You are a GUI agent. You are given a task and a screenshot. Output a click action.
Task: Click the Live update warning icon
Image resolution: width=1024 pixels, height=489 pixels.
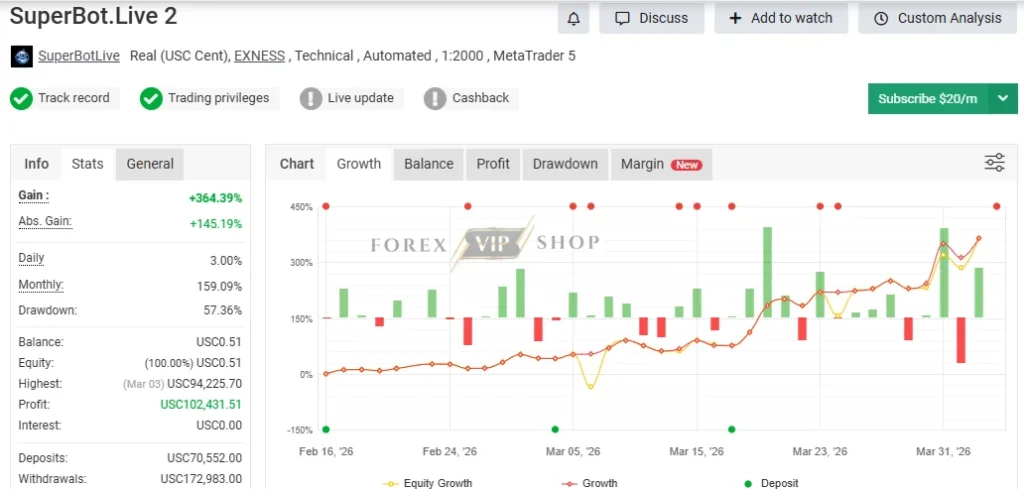tap(311, 99)
